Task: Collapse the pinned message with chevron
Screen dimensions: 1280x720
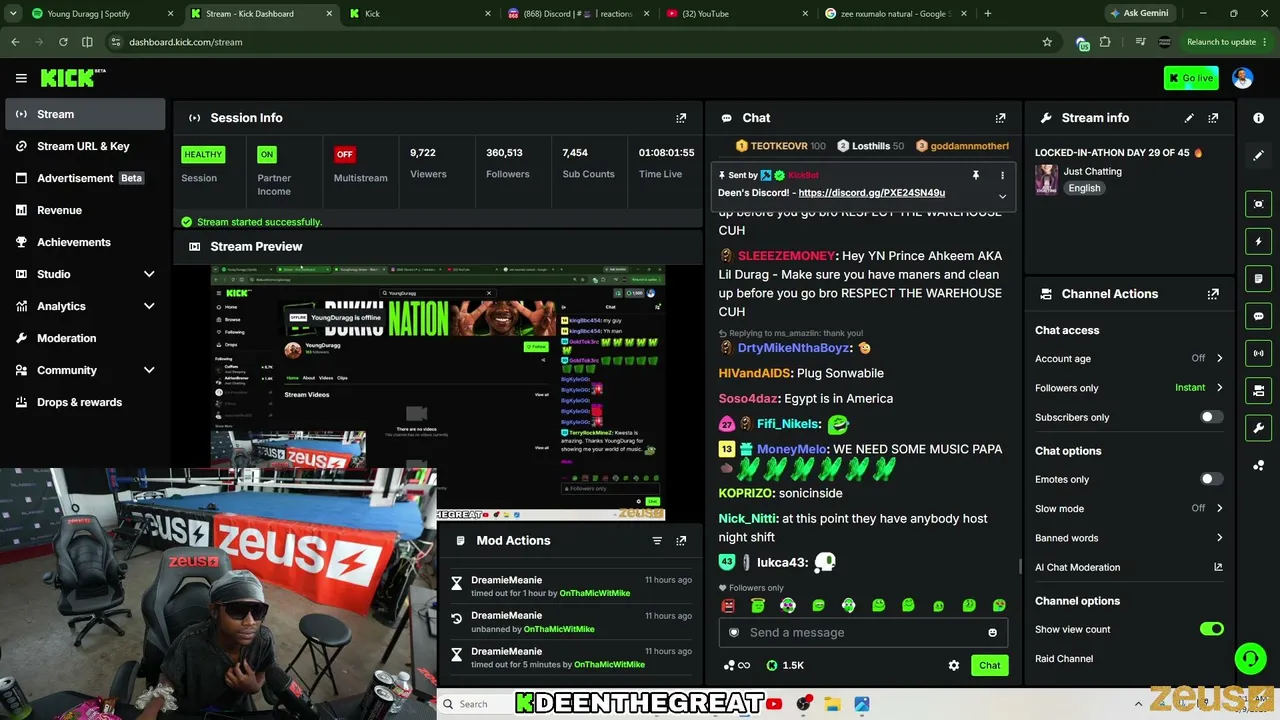Action: 1002,196
